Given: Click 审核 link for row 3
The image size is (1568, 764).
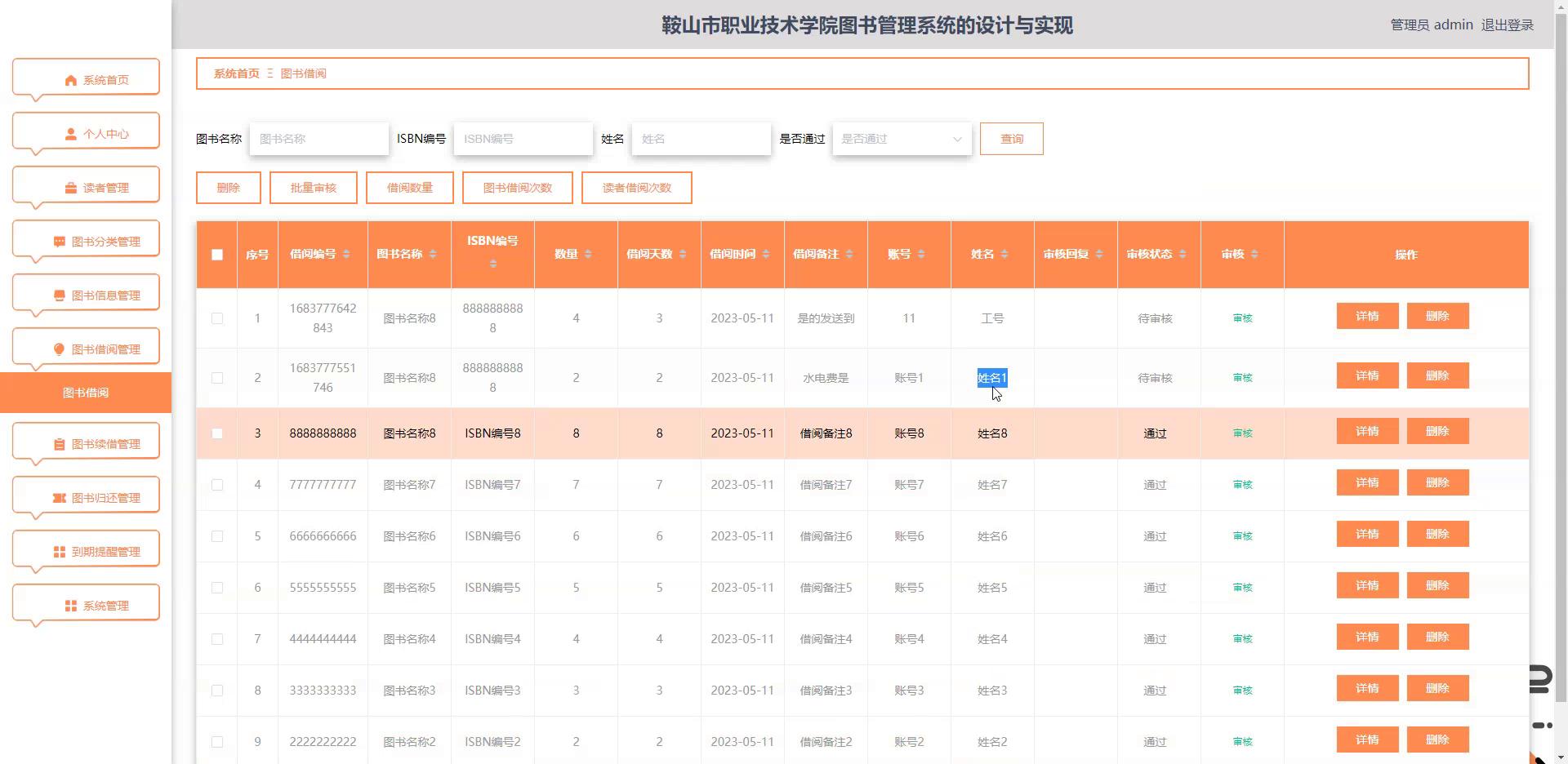Looking at the screenshot, I should coord(1242,433).
